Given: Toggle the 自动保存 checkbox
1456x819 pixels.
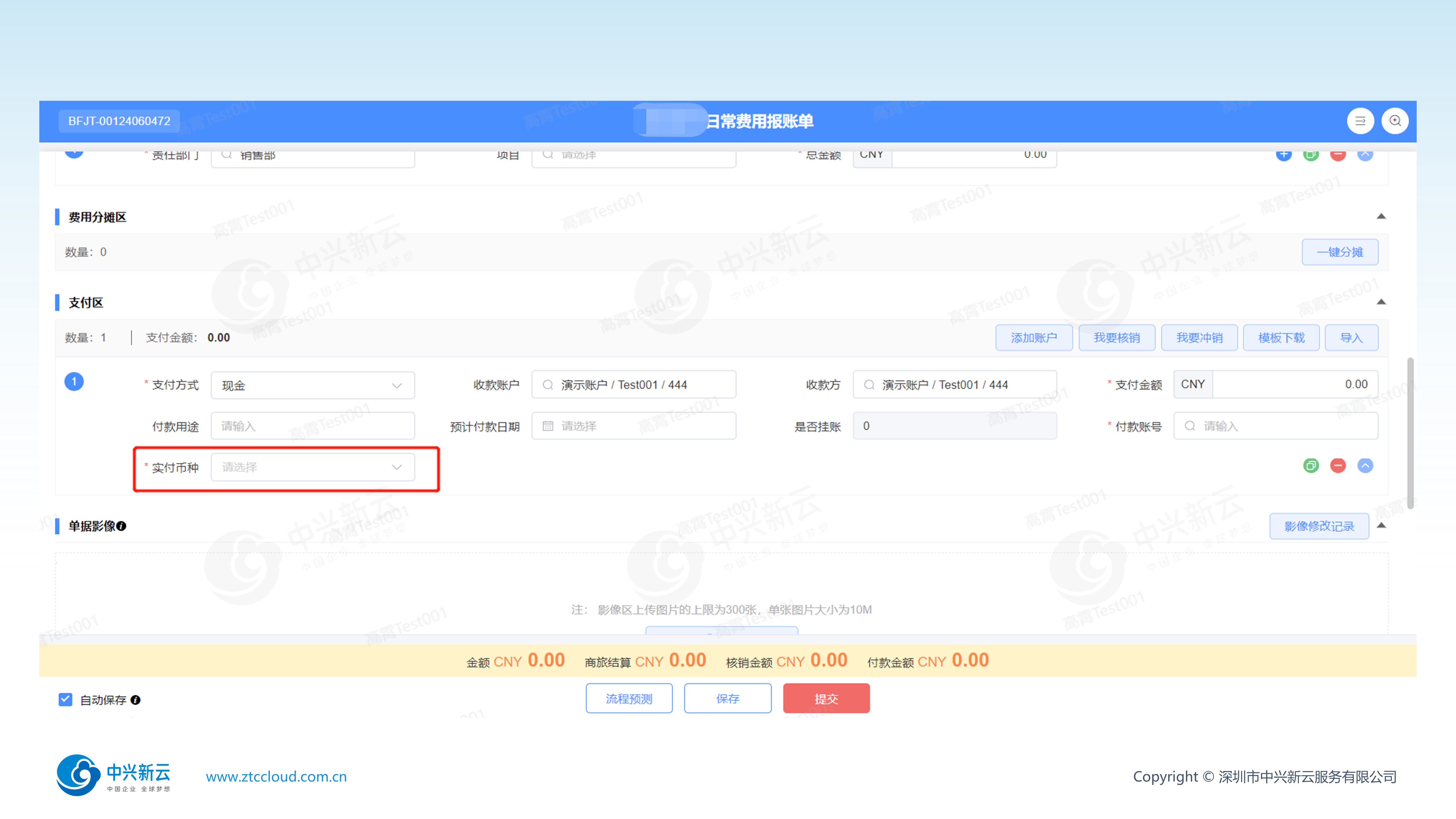Looking at the screenshot, I should click(x=66, y=700).
